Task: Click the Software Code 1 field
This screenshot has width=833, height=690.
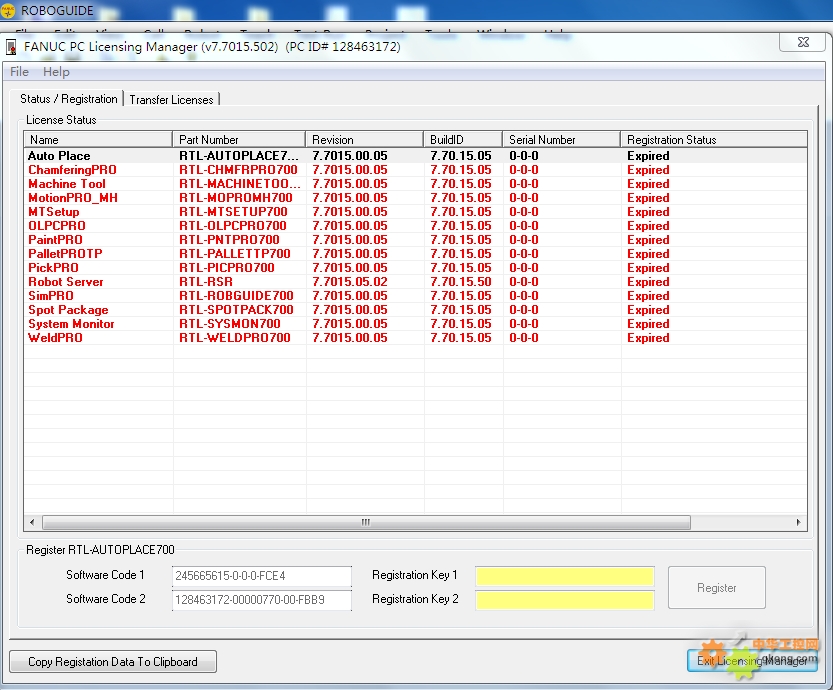Action: (x=262, y=576)
